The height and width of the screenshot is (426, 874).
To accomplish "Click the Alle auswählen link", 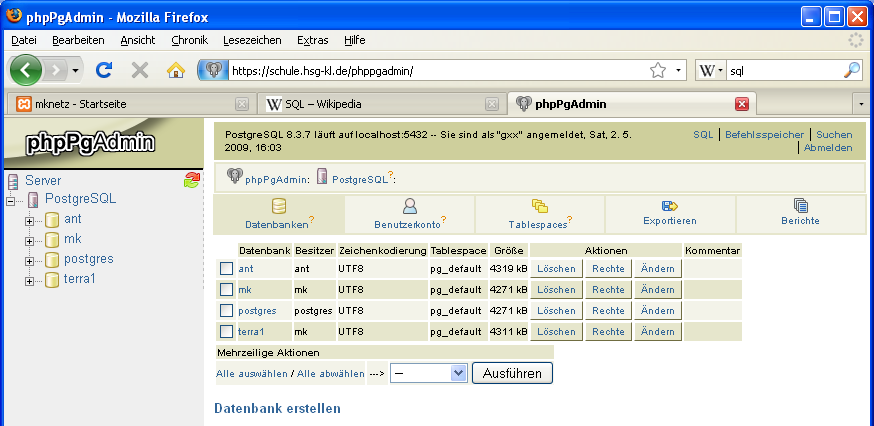I will (x=252, y=374).
